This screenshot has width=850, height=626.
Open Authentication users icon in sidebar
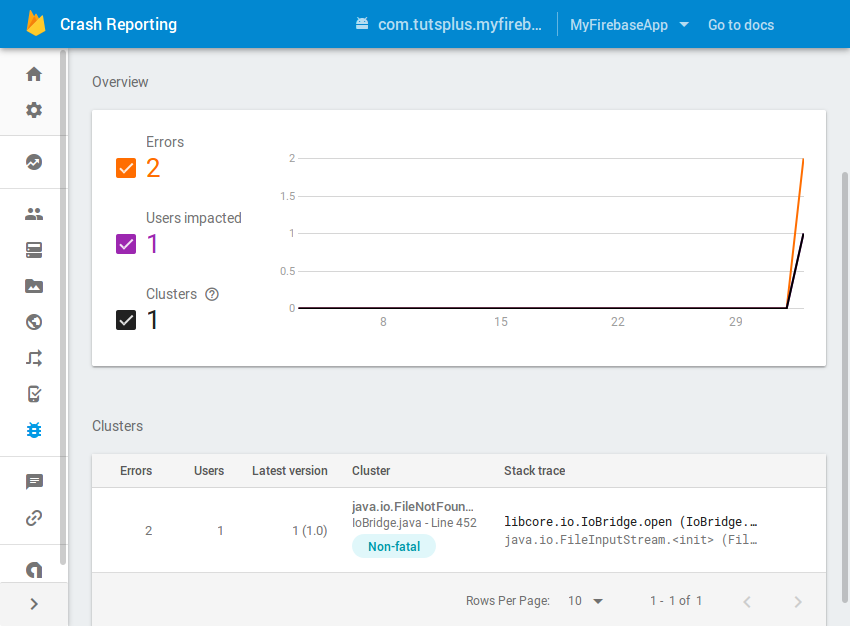[x=34, y=214]
